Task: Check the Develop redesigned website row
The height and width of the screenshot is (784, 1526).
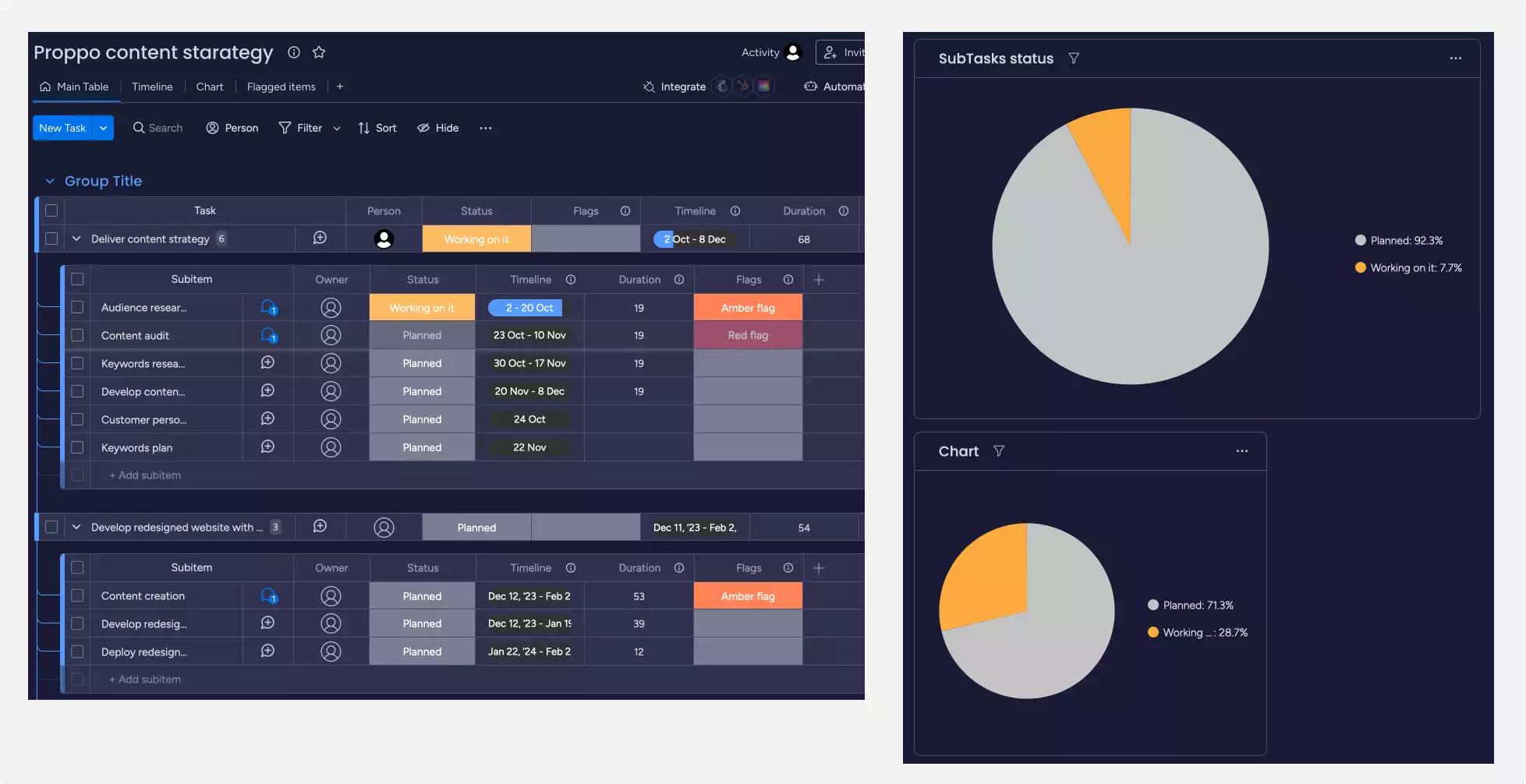Action: 51,527
